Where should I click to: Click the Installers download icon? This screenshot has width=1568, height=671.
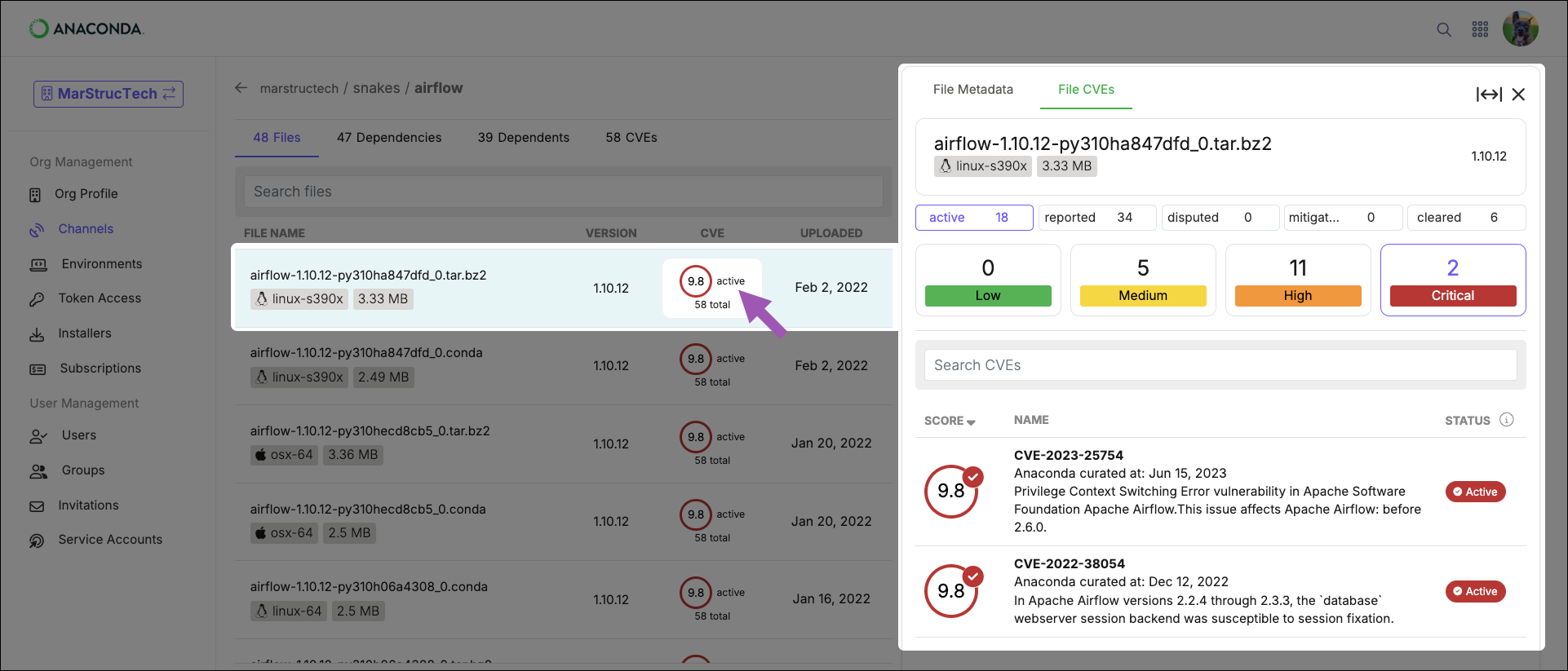37,334
